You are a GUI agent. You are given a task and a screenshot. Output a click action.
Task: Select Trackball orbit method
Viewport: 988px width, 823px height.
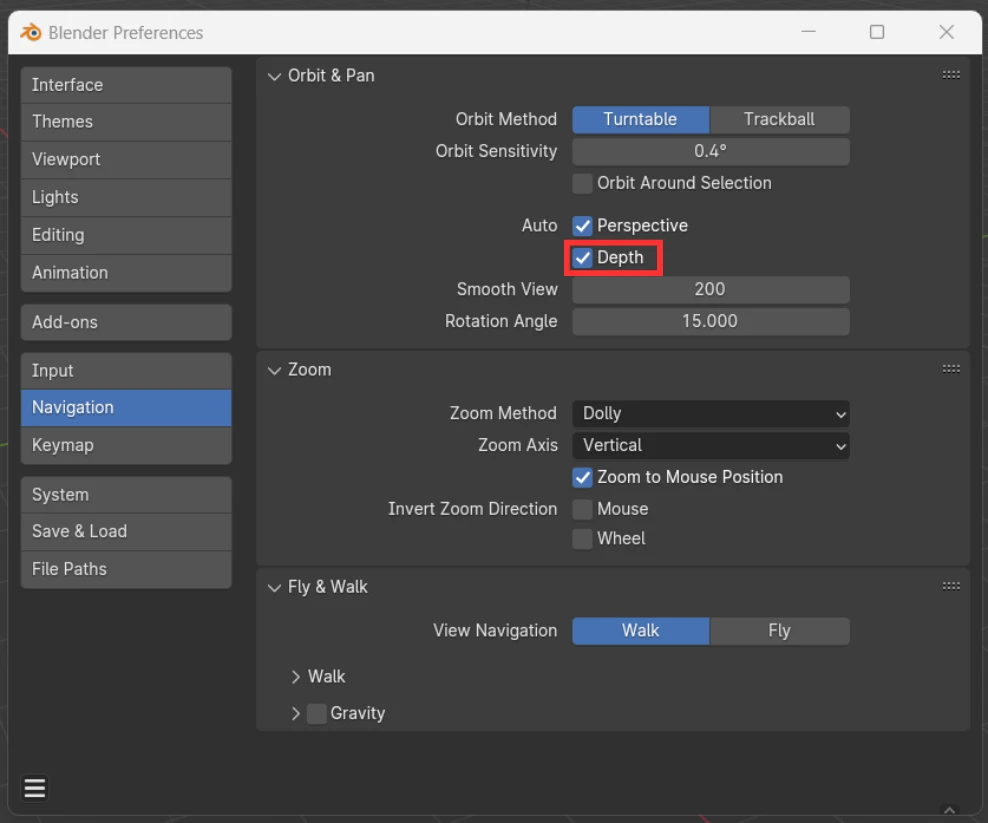[x=779, y=120]
